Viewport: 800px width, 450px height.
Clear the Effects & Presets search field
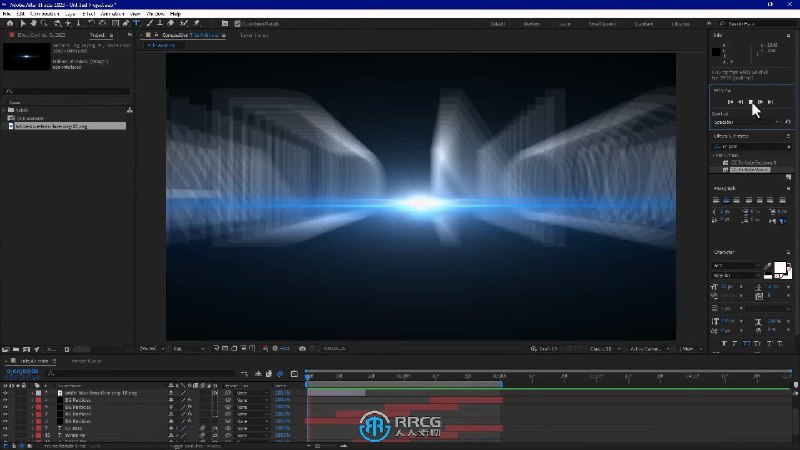(789, 146)
